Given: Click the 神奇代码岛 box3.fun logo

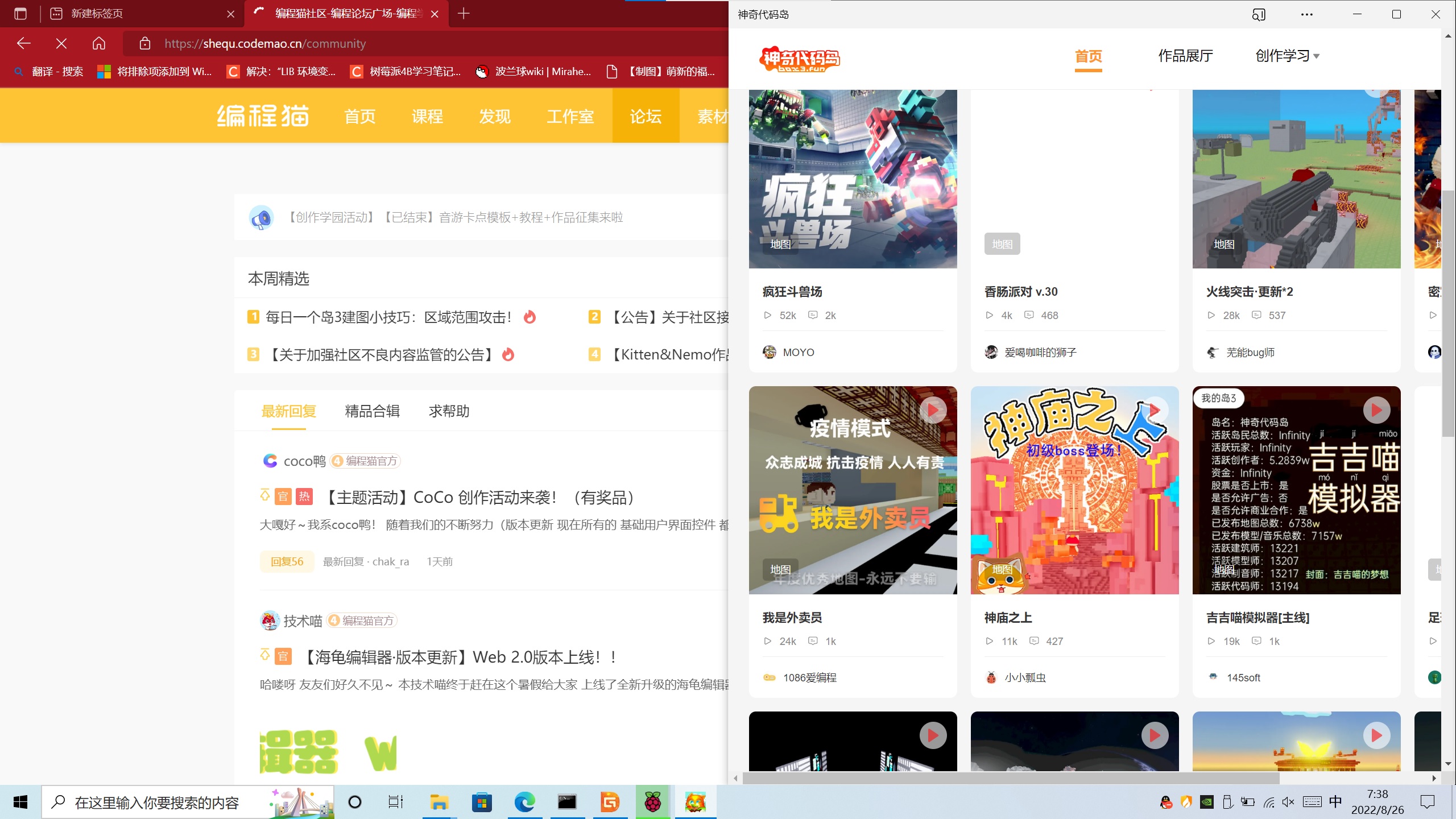Looking at the screenshot, I should coord(800,59).
